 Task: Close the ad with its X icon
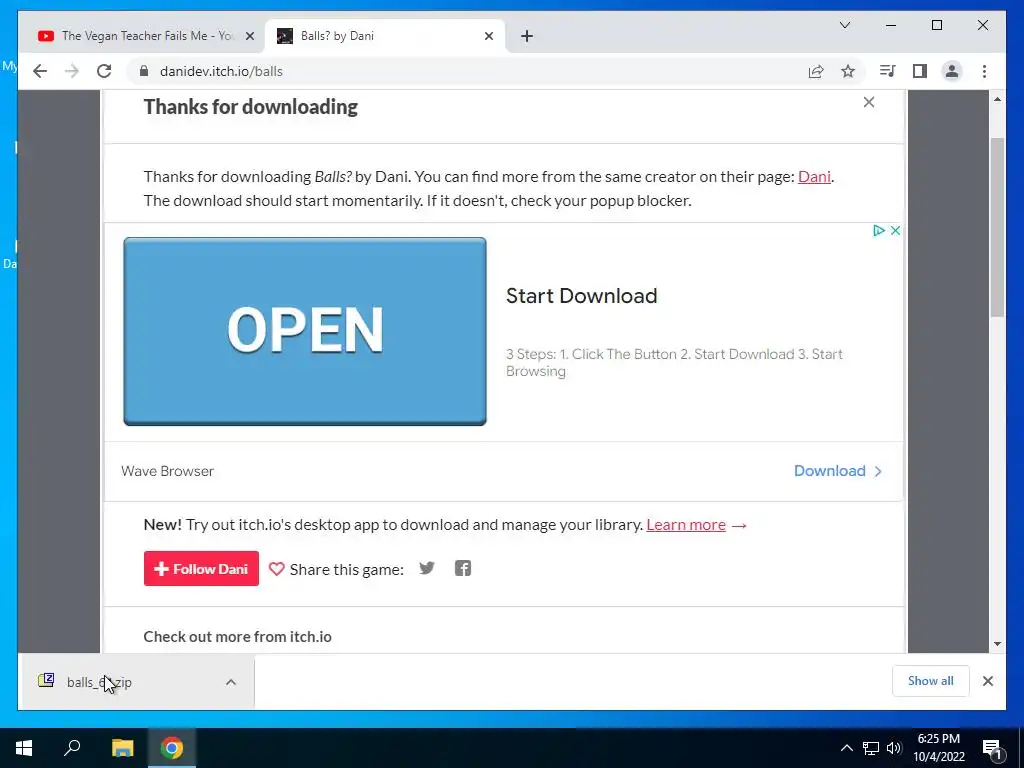(x=895, y=231)
